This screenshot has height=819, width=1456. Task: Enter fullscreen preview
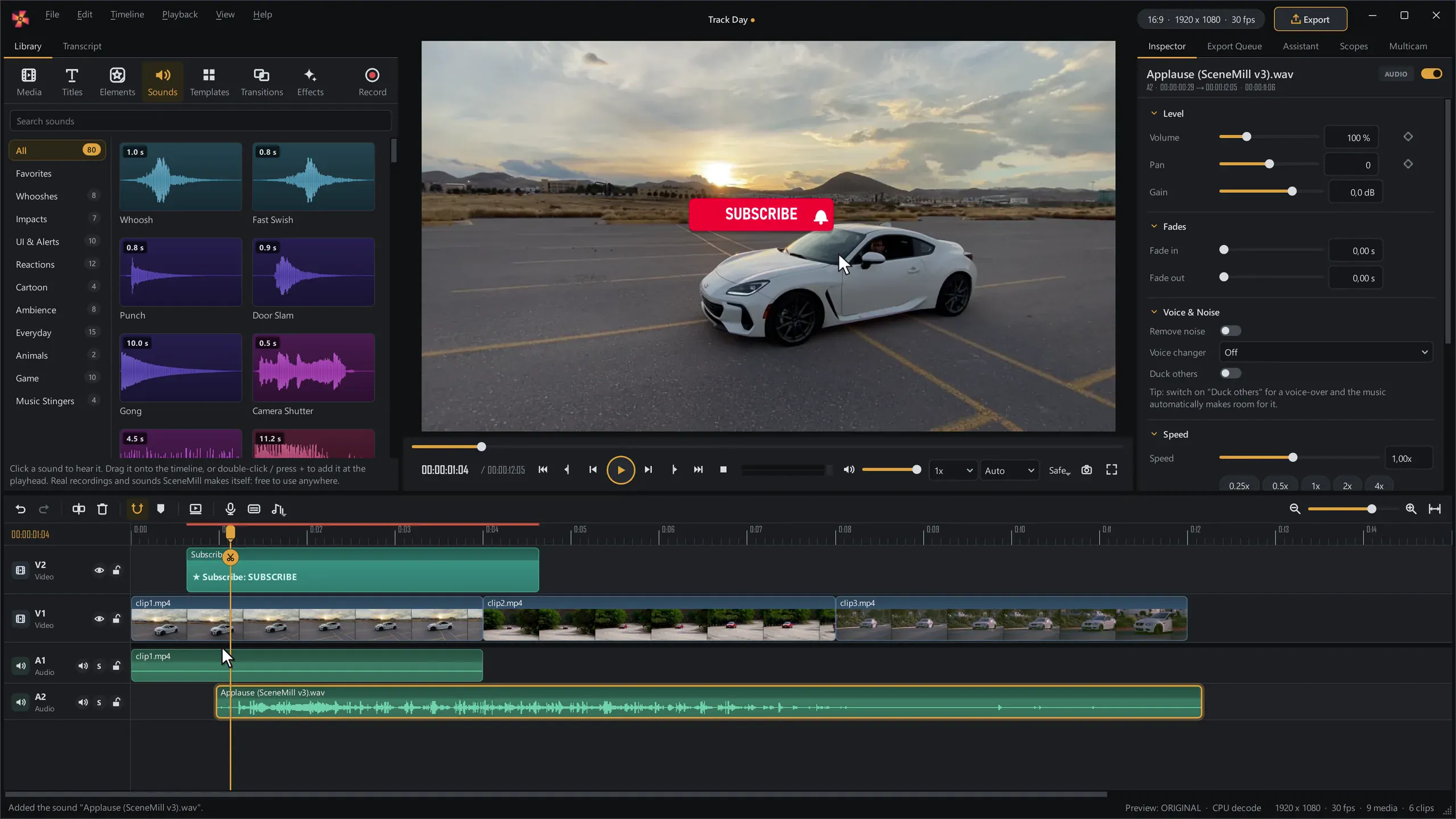1111,470
